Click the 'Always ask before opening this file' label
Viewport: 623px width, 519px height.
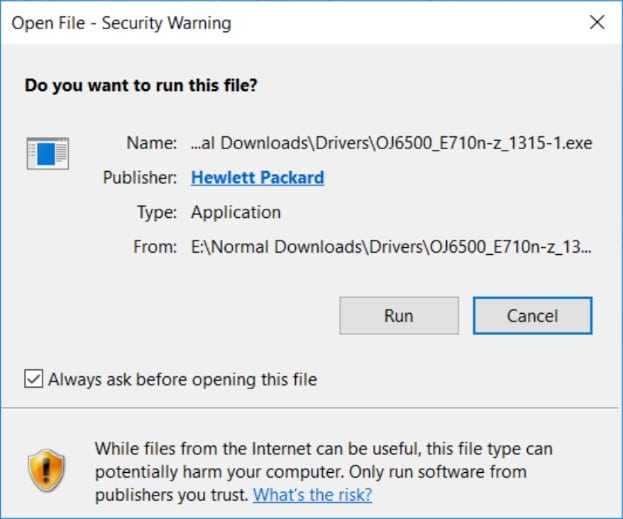182,379
